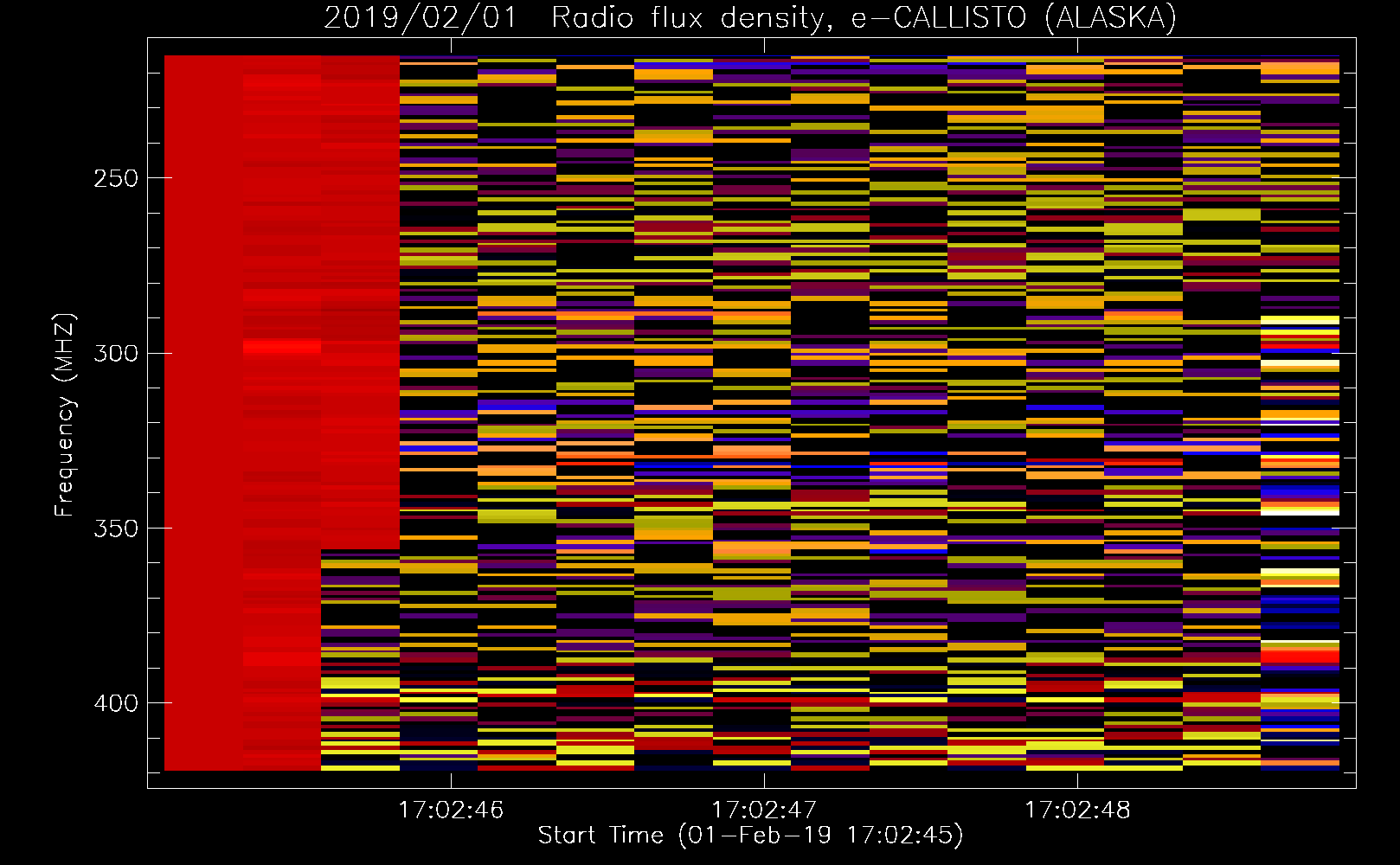The width and height of the screenshot is (1400, 865).
Task: Click the 300 frequency tick label
Action: point(116,353)
